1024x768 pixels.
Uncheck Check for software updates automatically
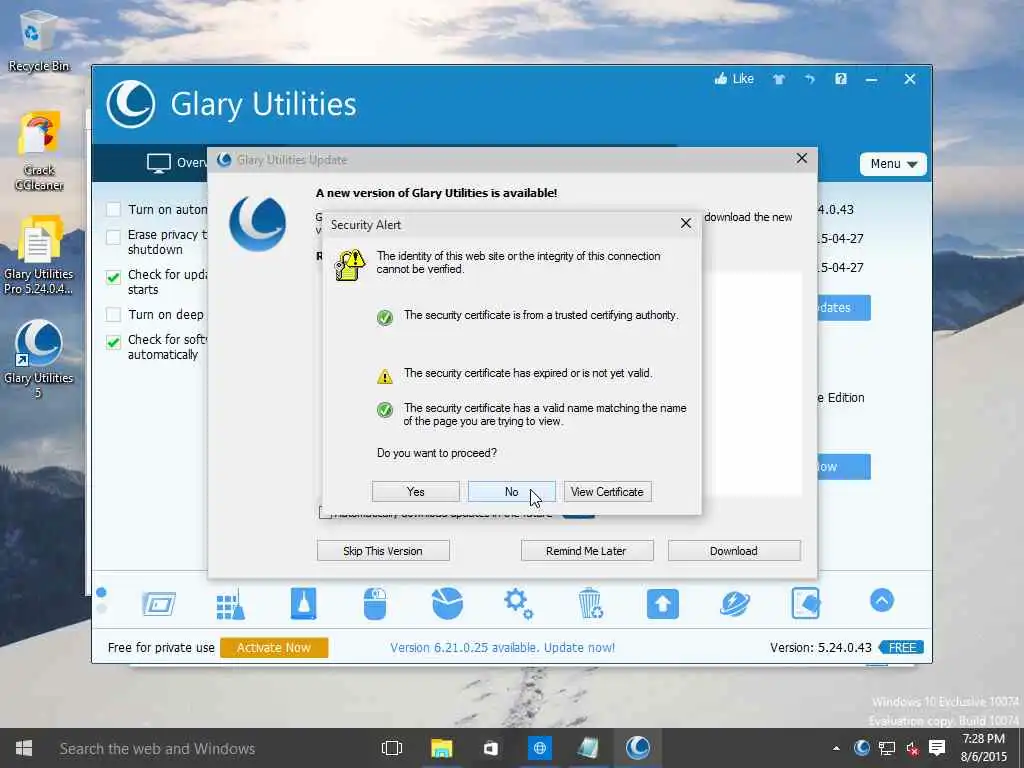(114, 342)
